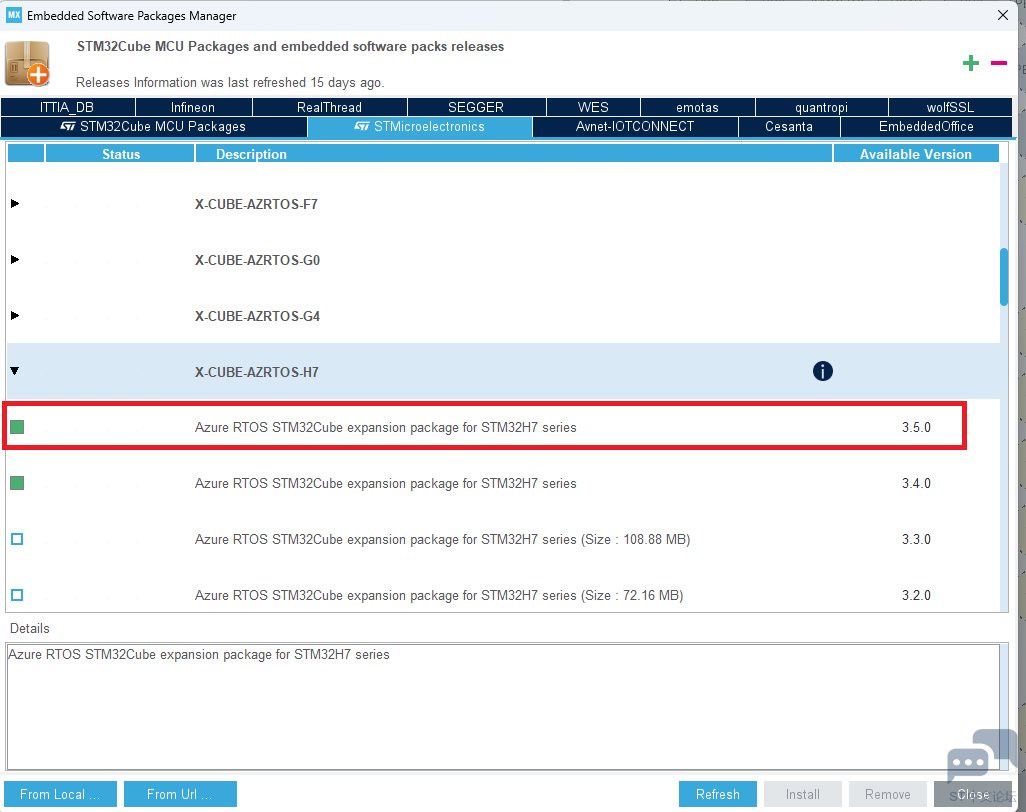Click the Status column header
This screenshot has width=1026, height=812.
pyautogui.click(x=120, y=154)
